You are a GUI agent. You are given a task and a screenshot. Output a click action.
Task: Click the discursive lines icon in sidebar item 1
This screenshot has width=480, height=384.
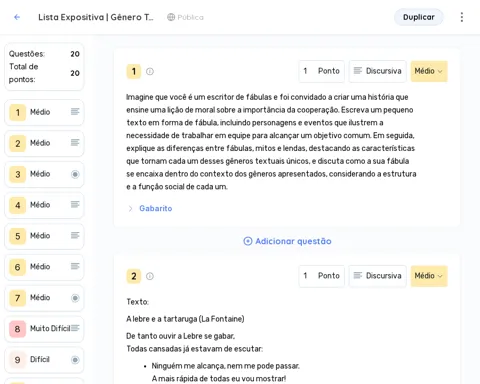(x=75, y=112)
